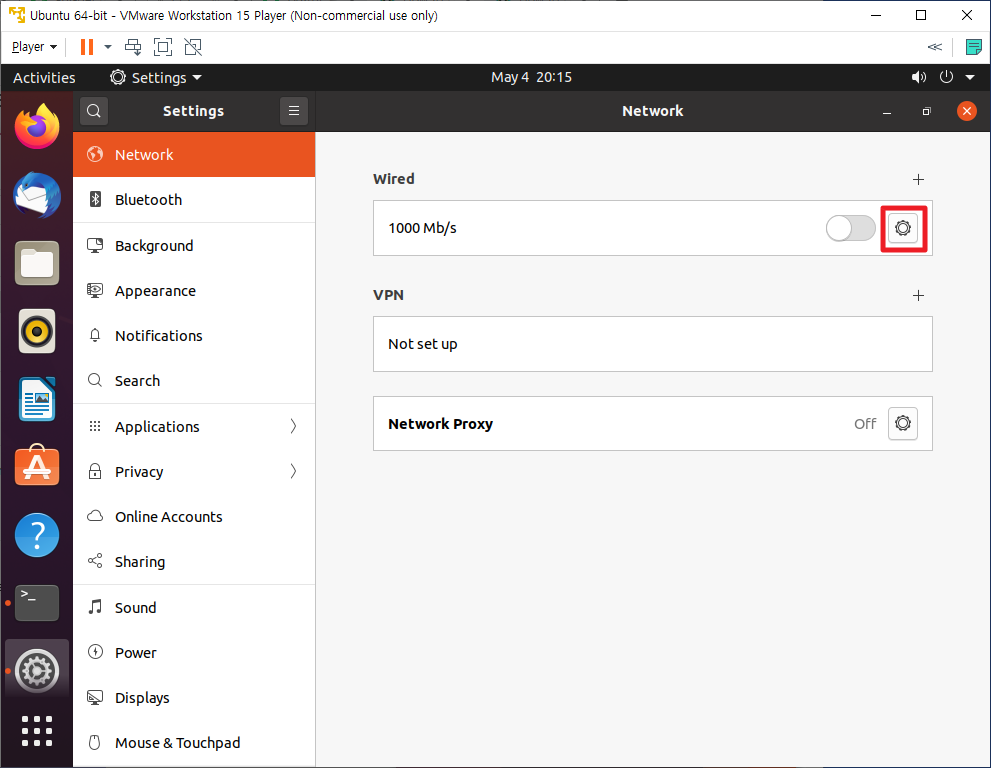Select Network in the sidebar
Viewport: 991px width, 768px height.
[194, 154]
